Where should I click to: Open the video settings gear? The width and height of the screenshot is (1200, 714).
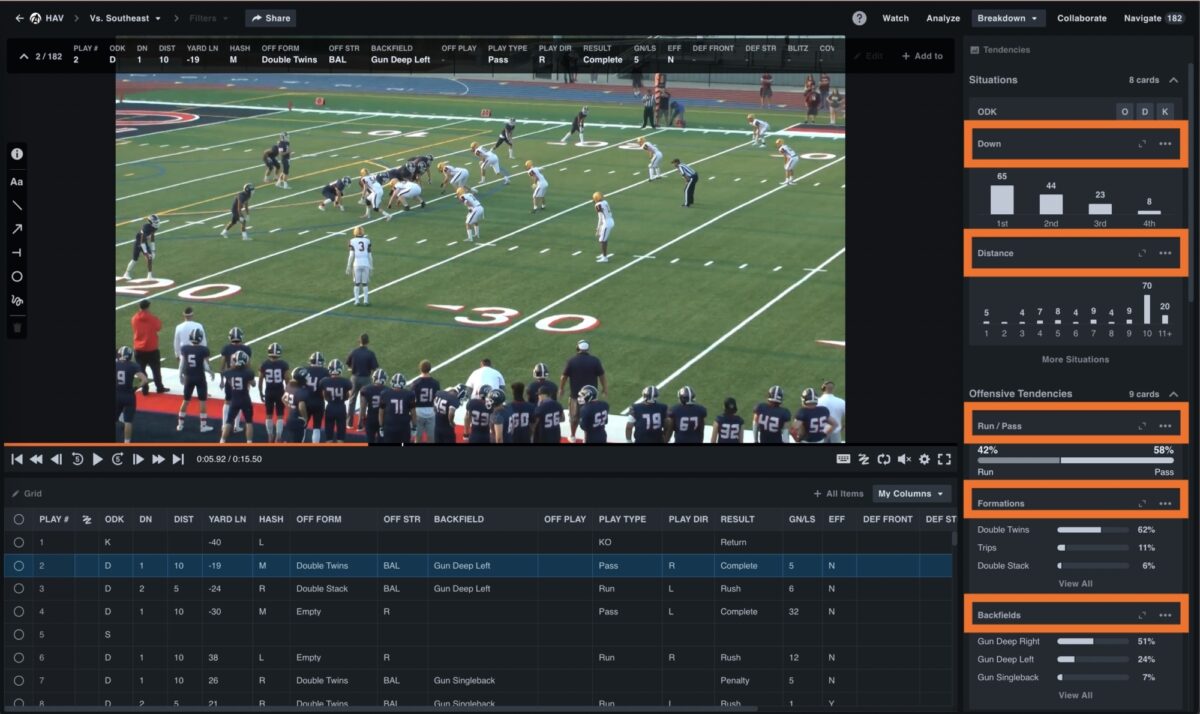pos(926,459)
